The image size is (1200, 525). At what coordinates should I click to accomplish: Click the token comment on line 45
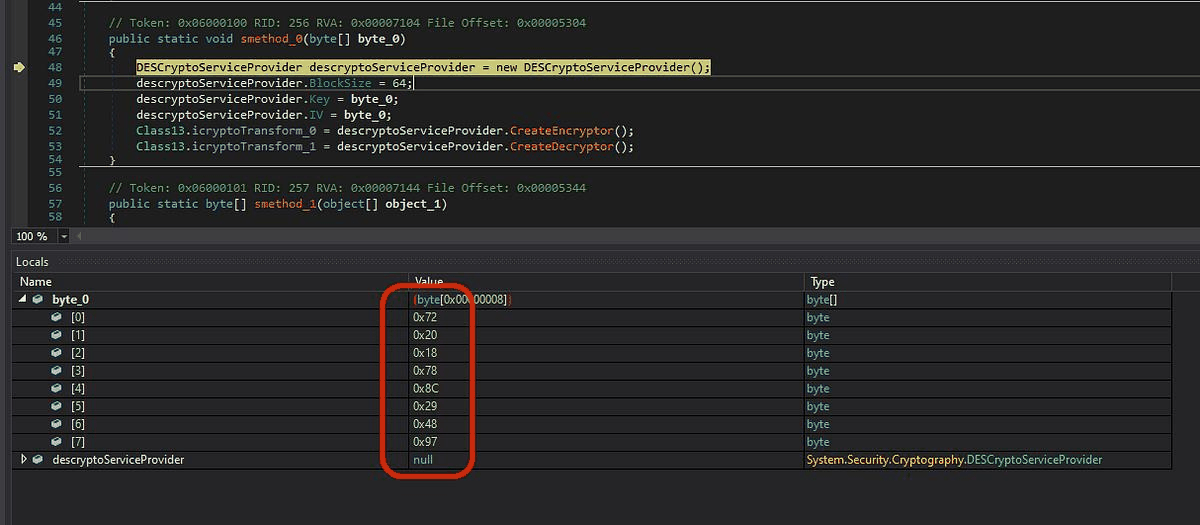coord(345,22)
